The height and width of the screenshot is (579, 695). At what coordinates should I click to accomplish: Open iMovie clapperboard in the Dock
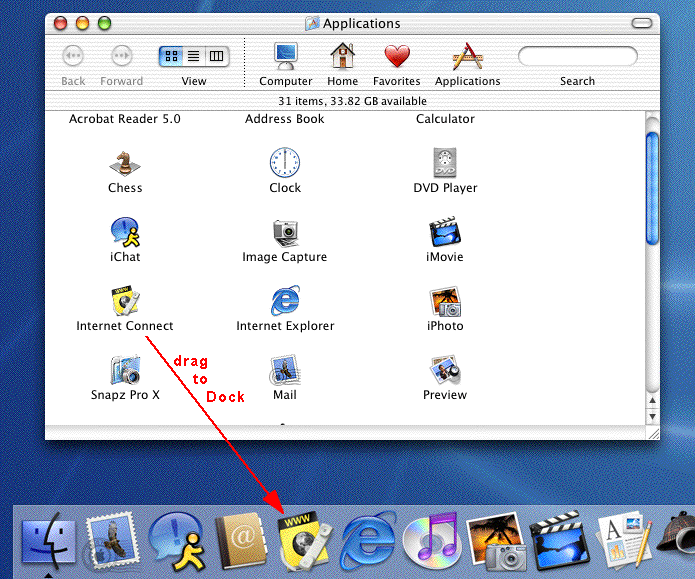coord(559,541)
